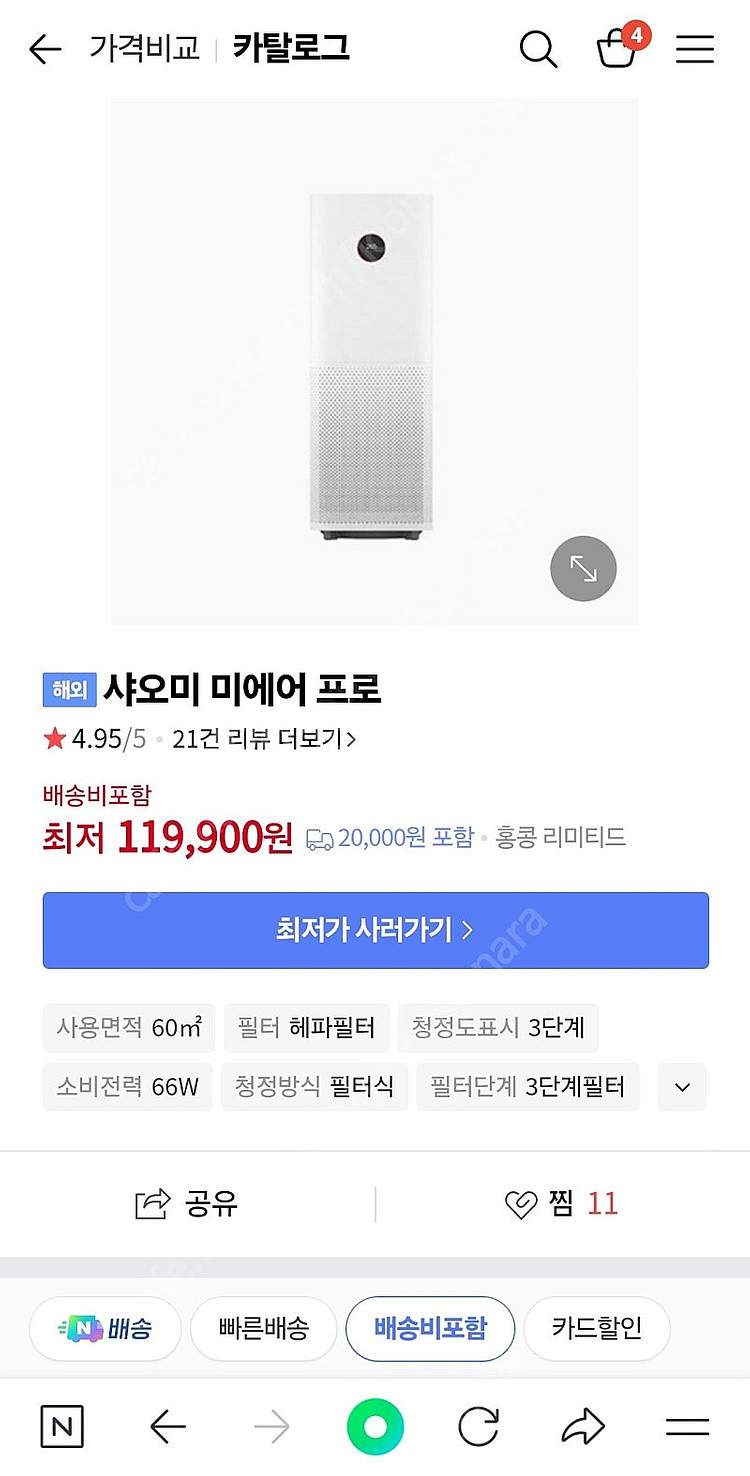The height and width of the screenshot is (1476, 750).
Task: Expand product image to fullscreen
Action: 583,569
